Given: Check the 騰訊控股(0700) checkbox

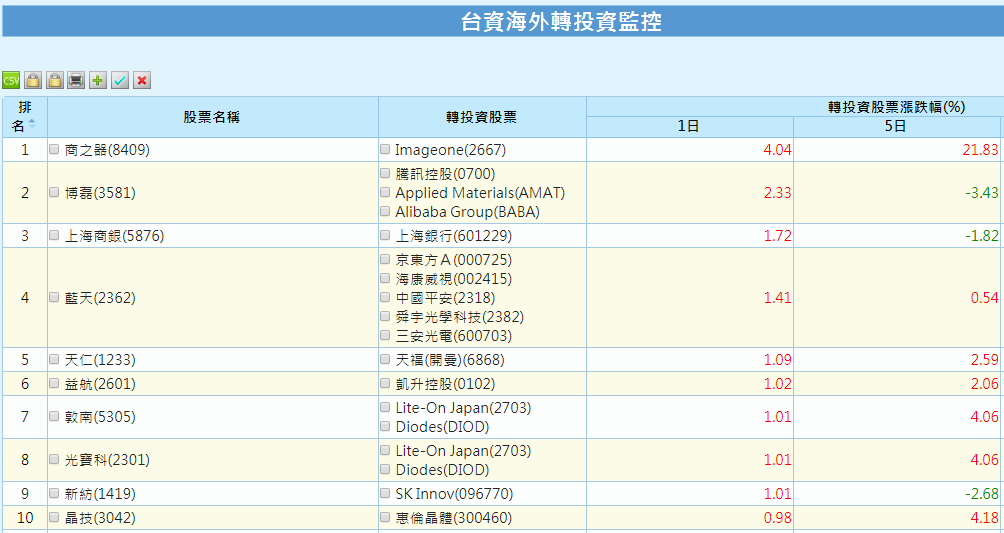Looking at the screenshot, I should (385, 173).
